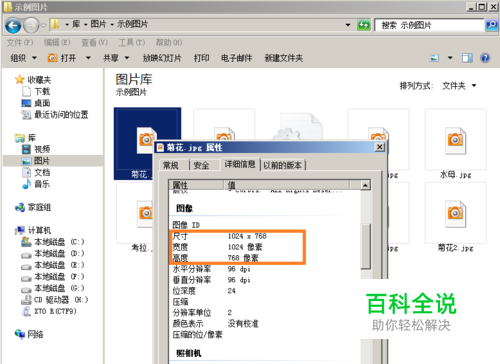Open the 编辑(E) menu

tap(57, 43)
